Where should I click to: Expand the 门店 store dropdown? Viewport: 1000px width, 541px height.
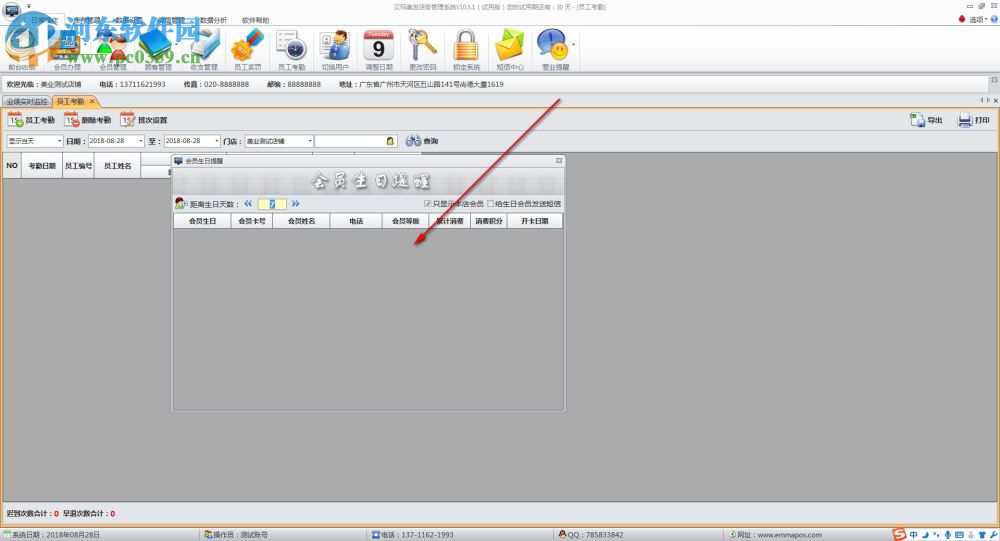click(310, 141)
